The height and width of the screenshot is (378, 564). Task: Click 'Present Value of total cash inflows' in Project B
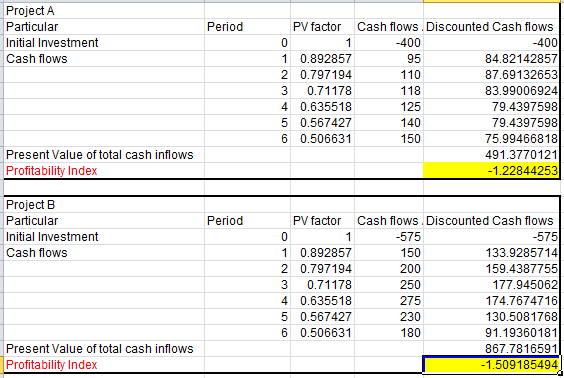[104, 349]
